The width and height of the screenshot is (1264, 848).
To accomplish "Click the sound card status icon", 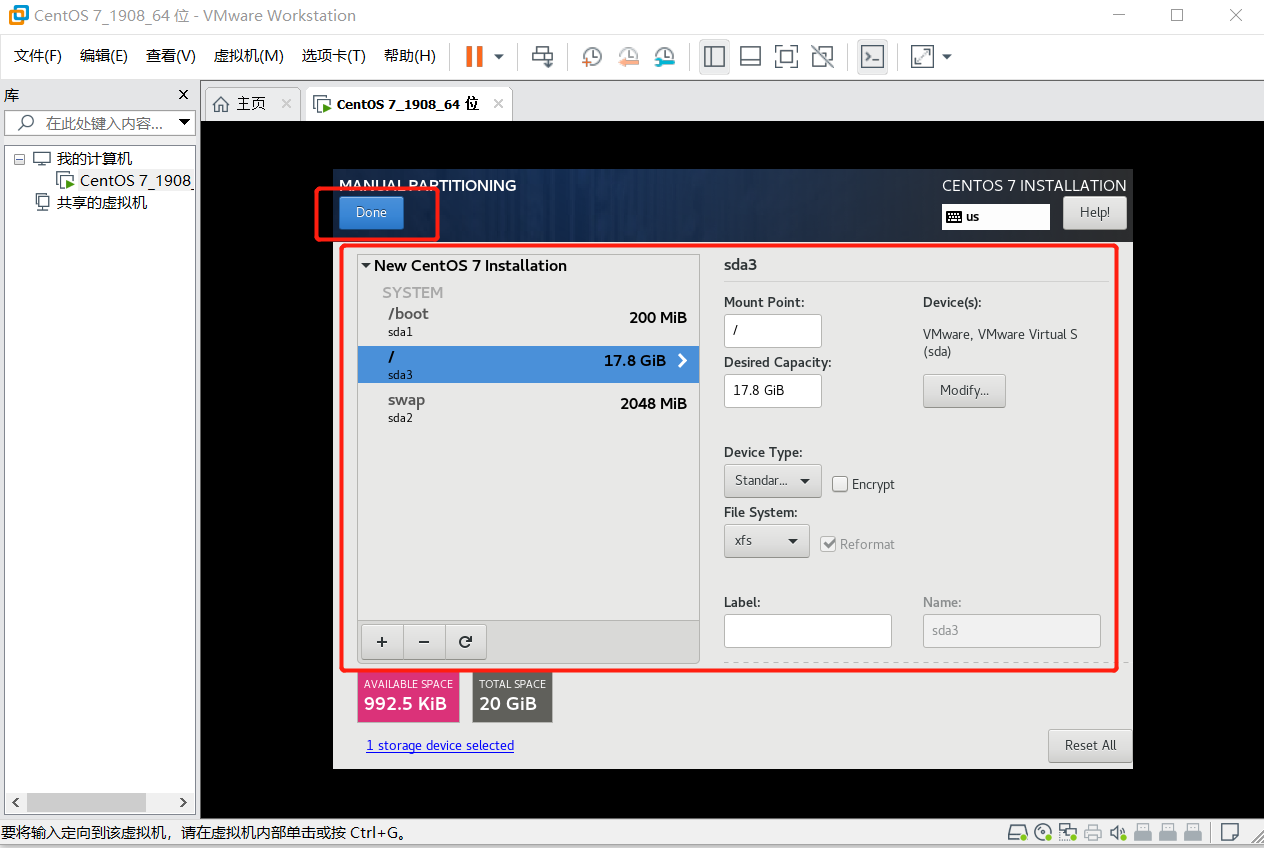I will (1118, 832).
